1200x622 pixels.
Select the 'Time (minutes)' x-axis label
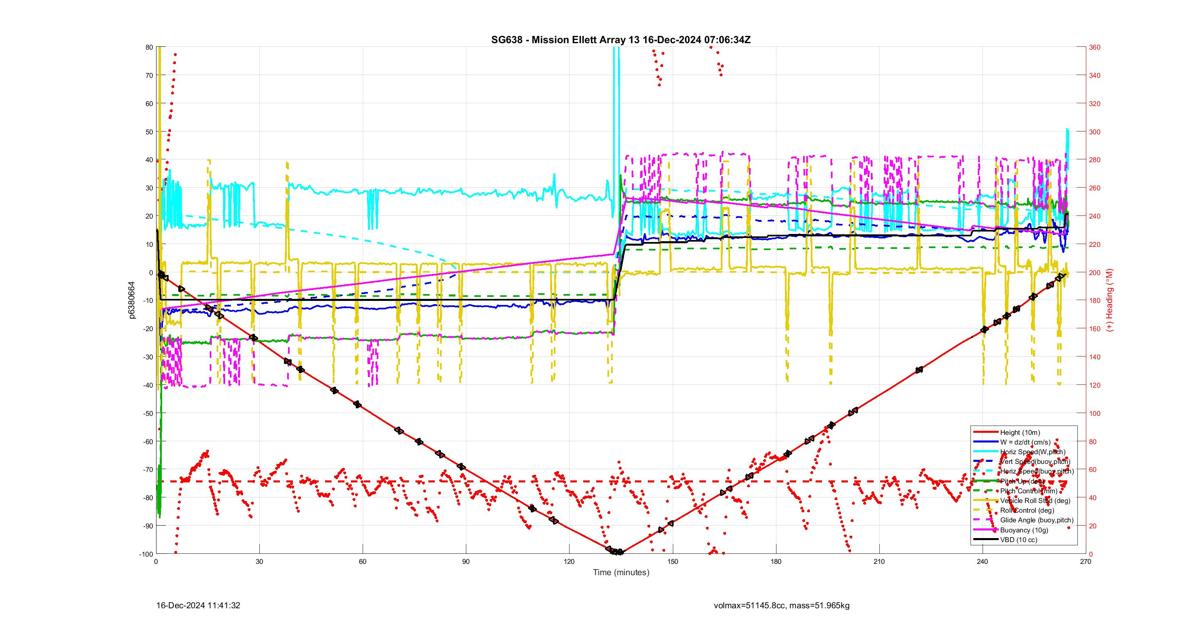pos(620,573)
